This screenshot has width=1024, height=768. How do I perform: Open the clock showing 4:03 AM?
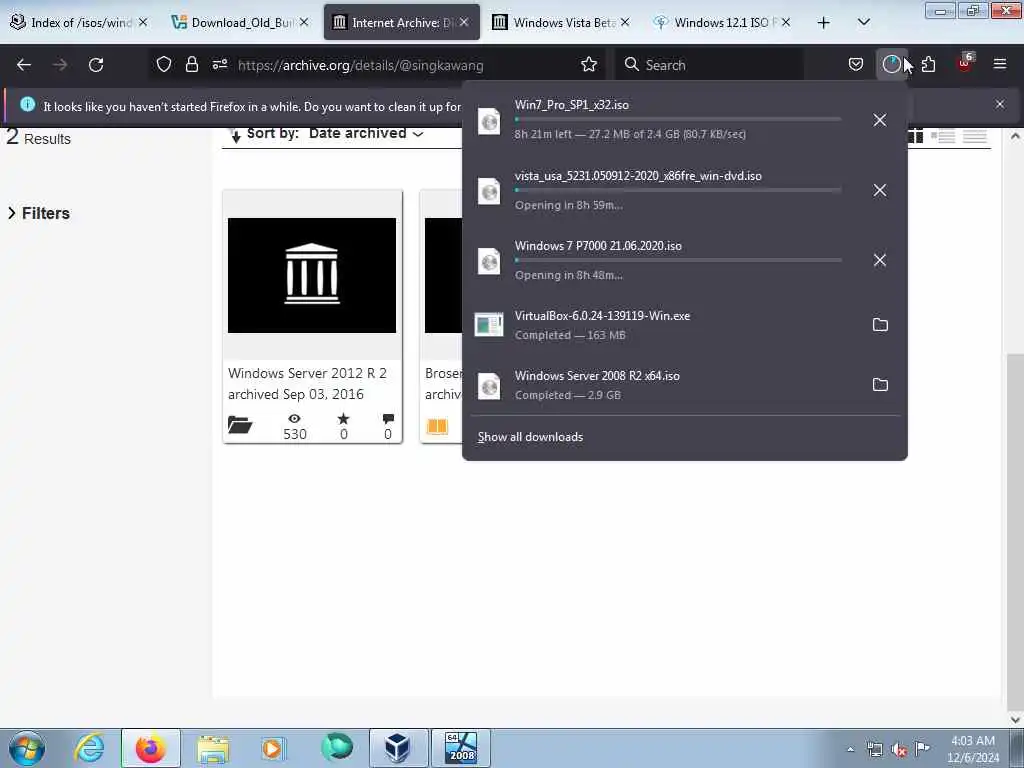(973, 749)
